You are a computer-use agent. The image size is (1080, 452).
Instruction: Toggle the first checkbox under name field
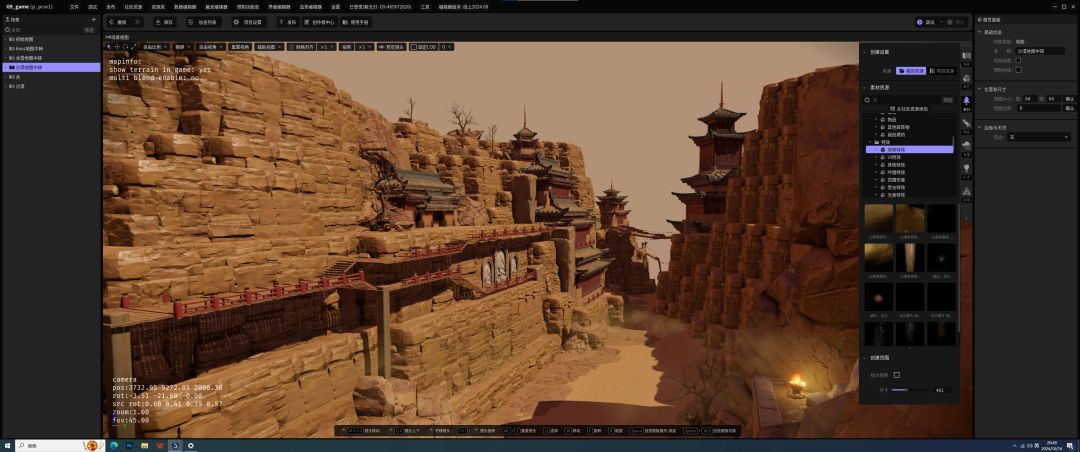(x=1018, y=60)
